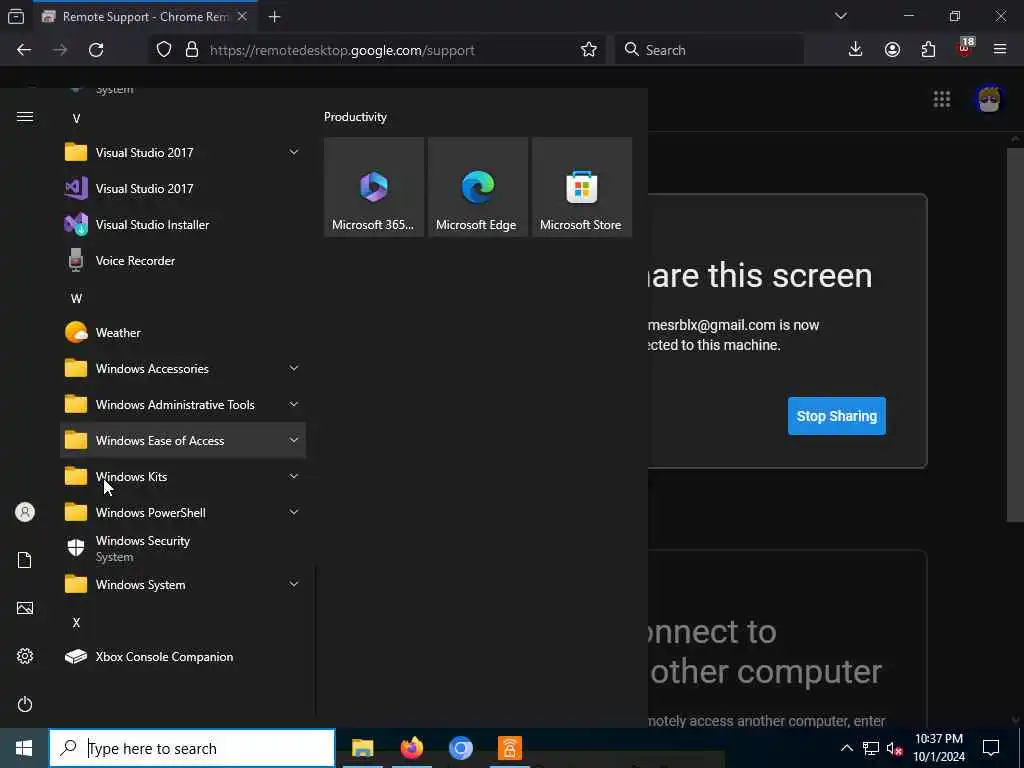Viewport: 1024px width, 768px height.
Task: Open user account icon in Start sidebar
Action: click(25, 512)
